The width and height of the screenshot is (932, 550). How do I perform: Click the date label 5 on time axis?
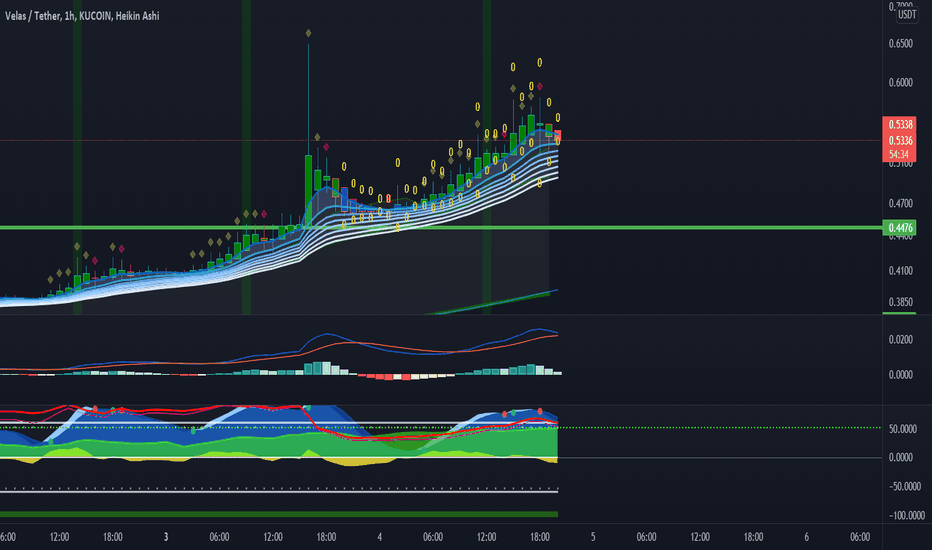point(593,537)
